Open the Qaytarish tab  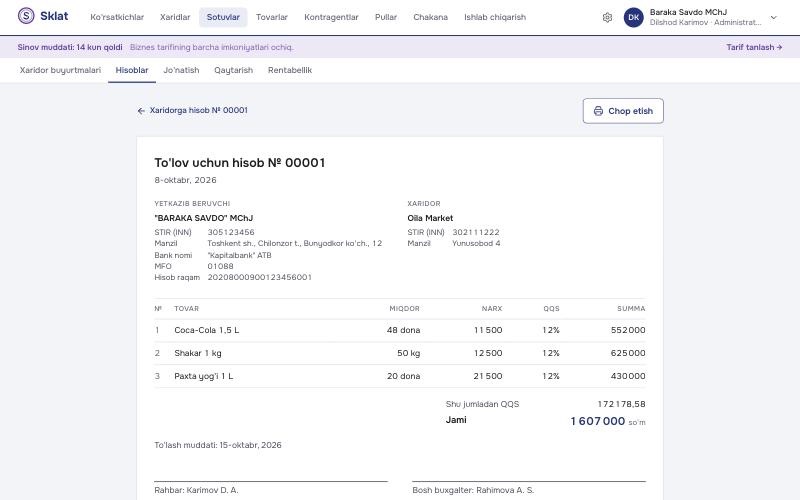tap(234, 70)
